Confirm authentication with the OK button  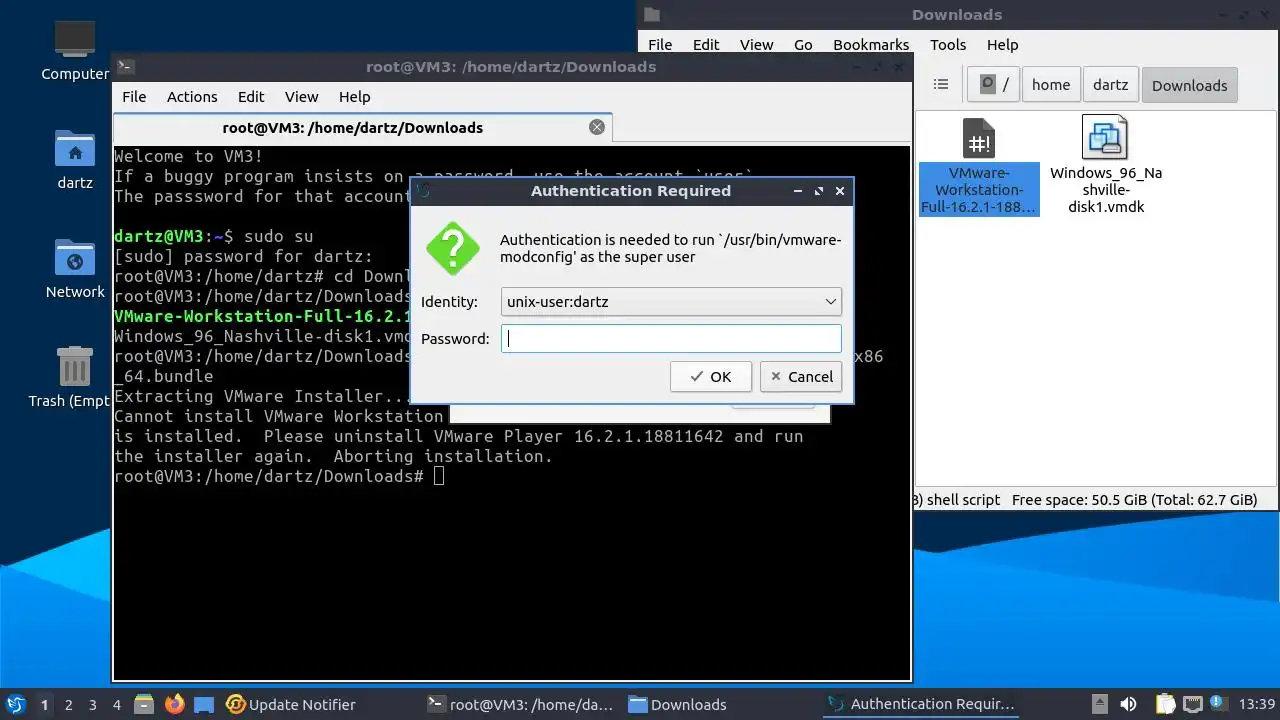711,377
